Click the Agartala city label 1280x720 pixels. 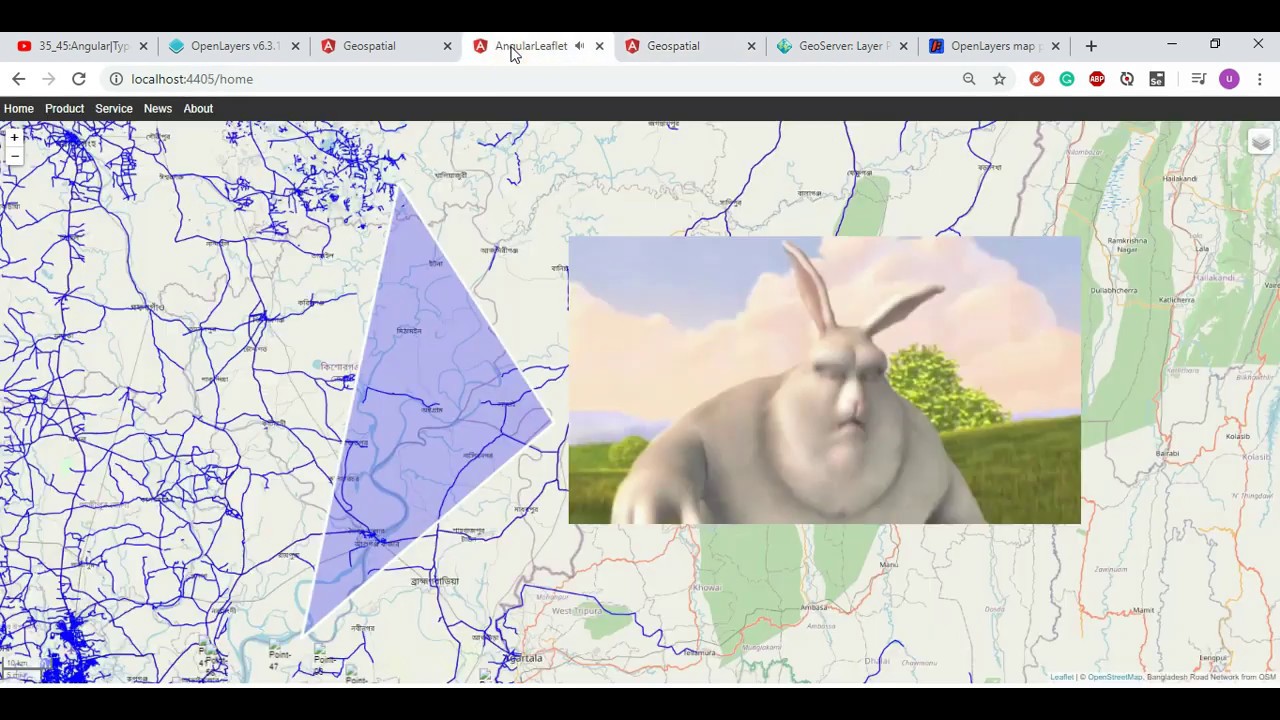coord(524,658)
